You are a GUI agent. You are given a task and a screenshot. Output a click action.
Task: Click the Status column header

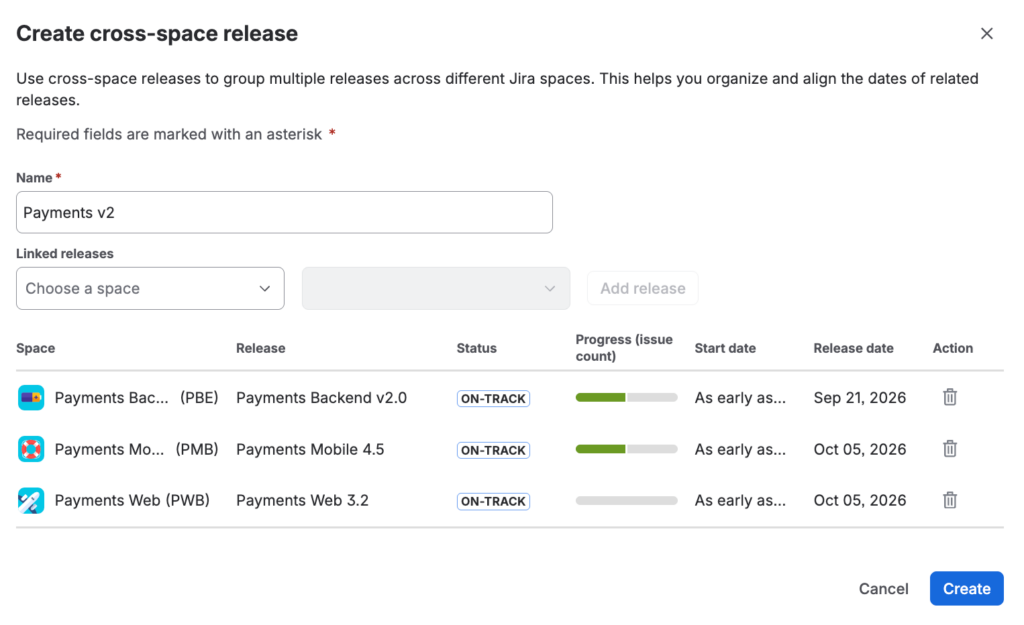click(477, 348)
